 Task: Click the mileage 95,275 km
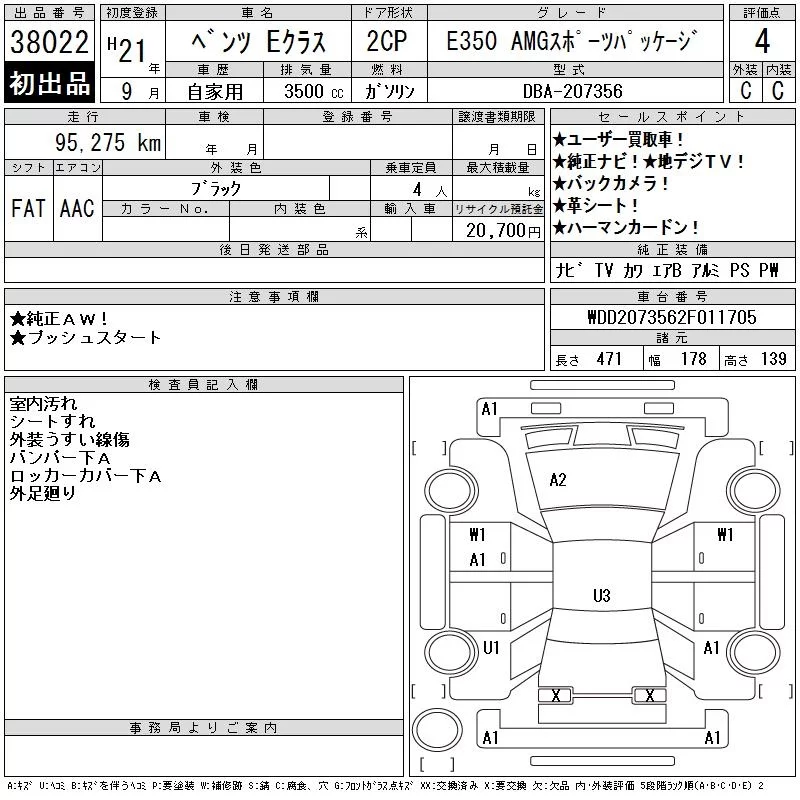point(108,142)
